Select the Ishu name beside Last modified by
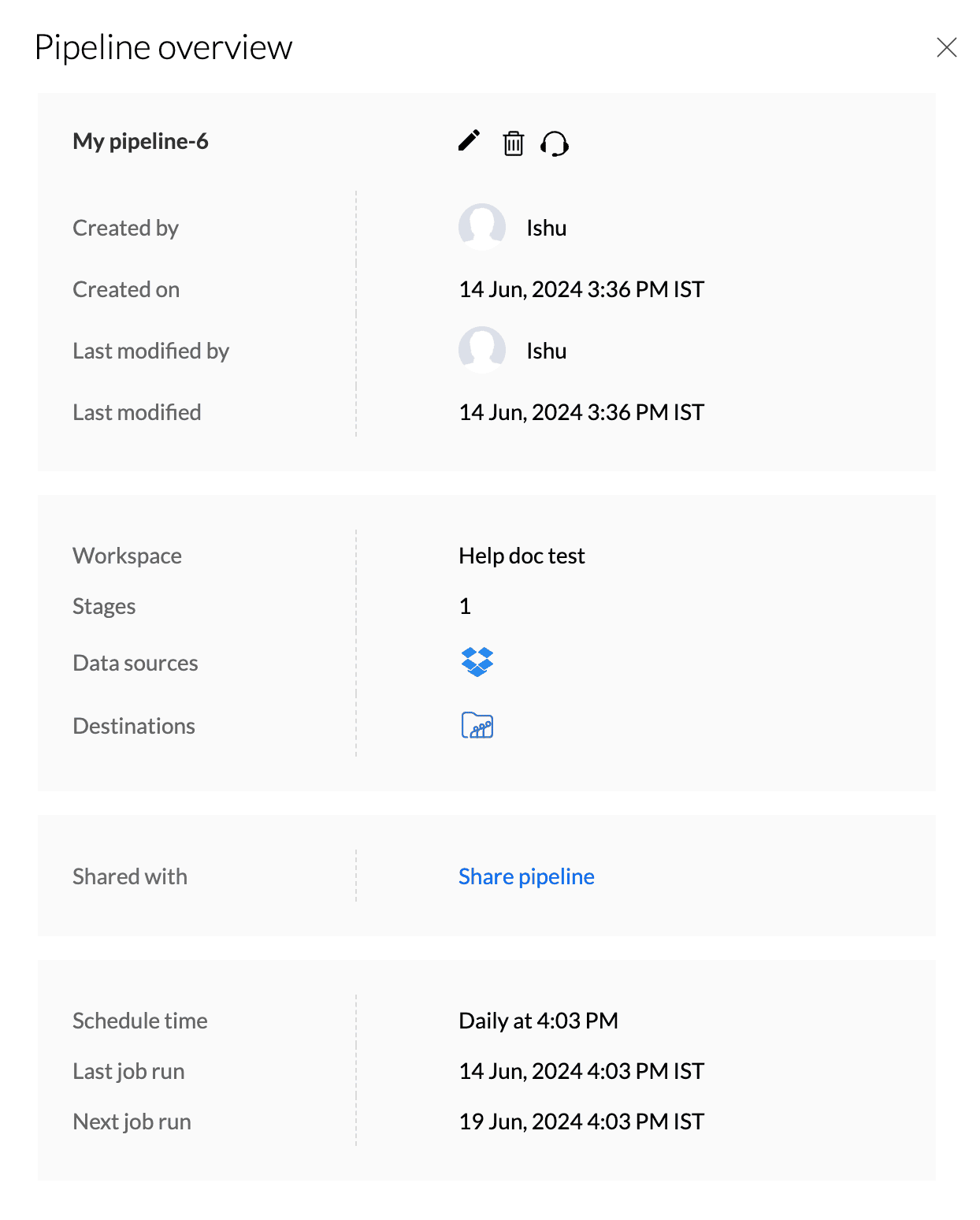 [x=547, y=351]
